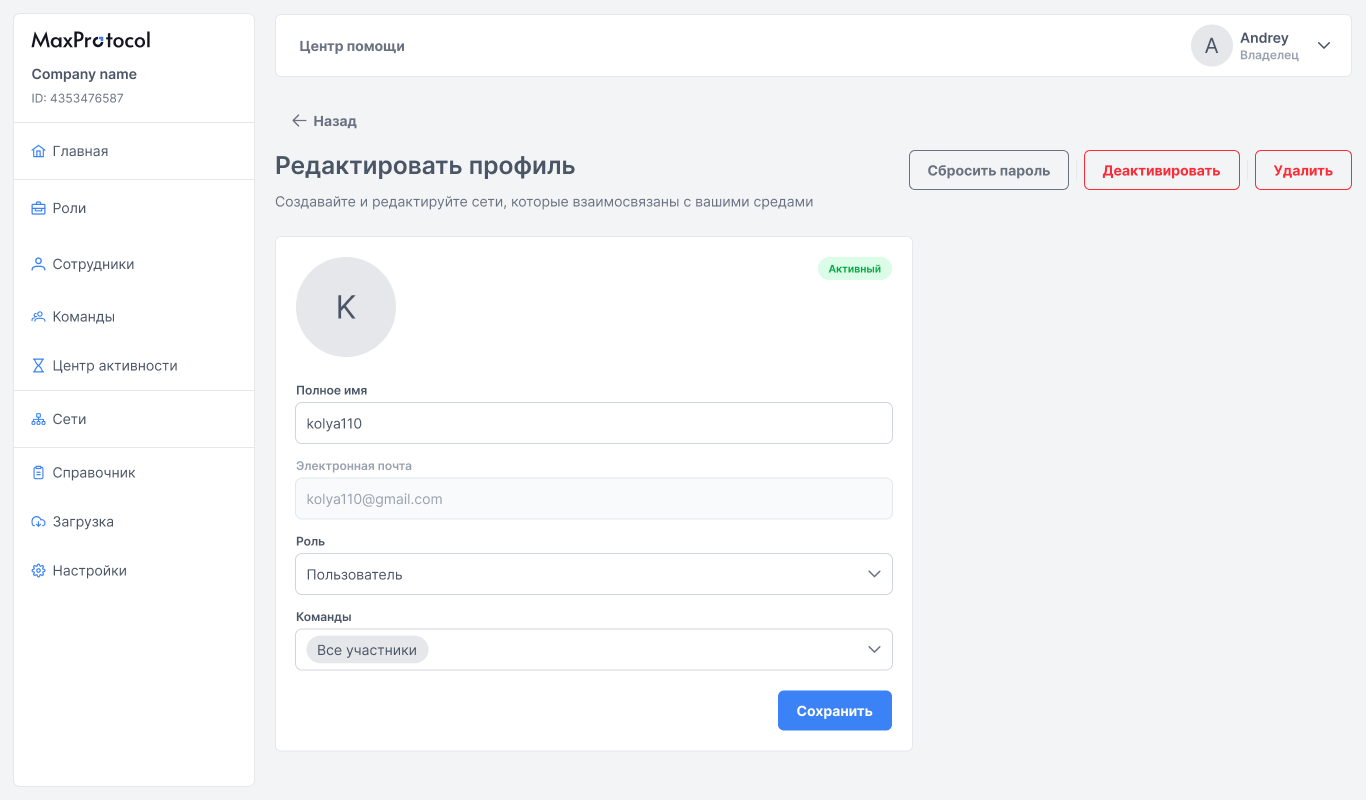Click the Удалить button
The width and height of the screenshot is (1366, 800).
1303,170
